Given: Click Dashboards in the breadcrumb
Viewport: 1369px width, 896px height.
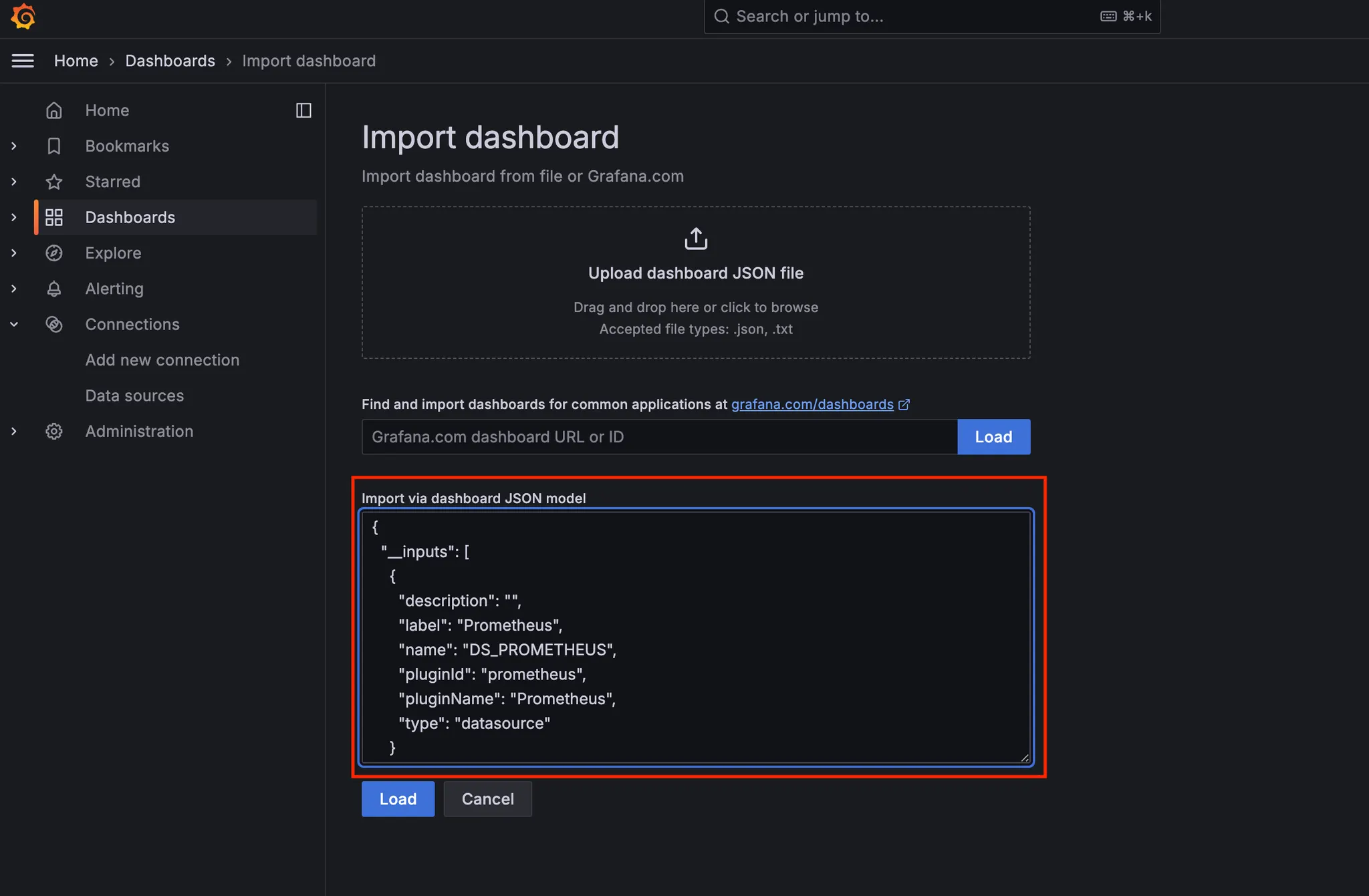Looking at the screenshot, I should (x=170, y=61).
